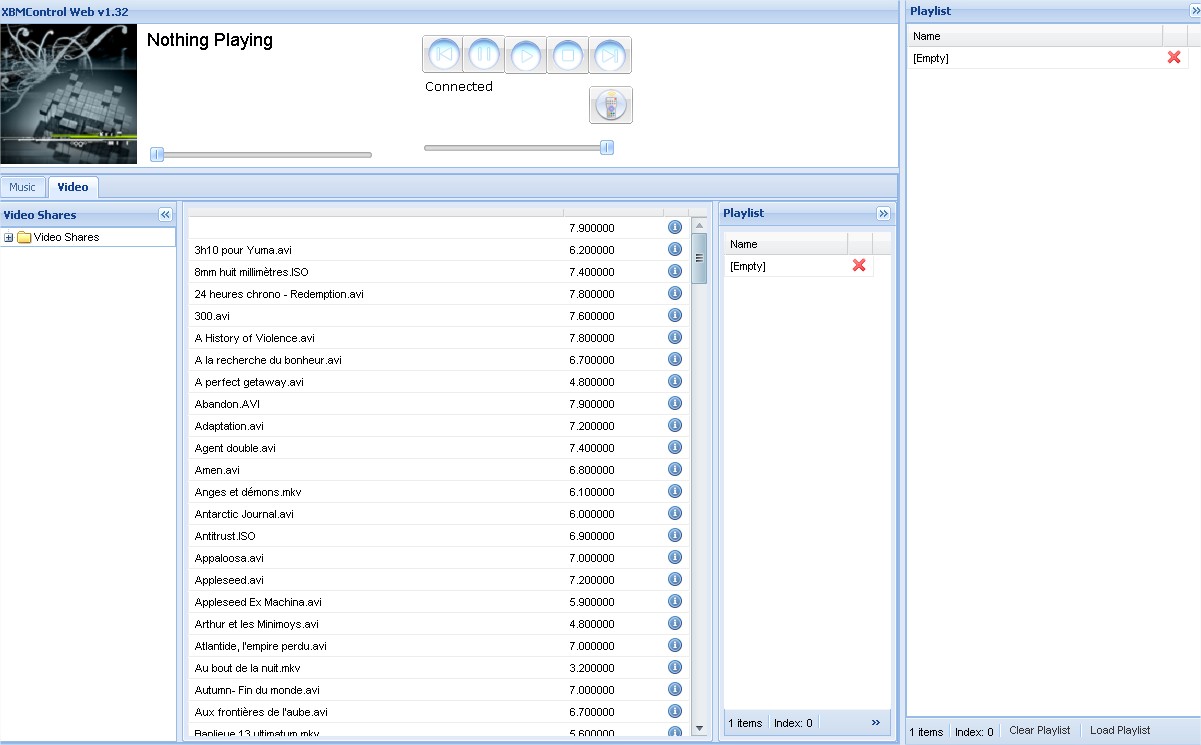Image resolution: width=1201 pixels, height=745 pixels.
Task: Click Load Playlist button
Action: pyautogui.click(x=1120, y=731)
